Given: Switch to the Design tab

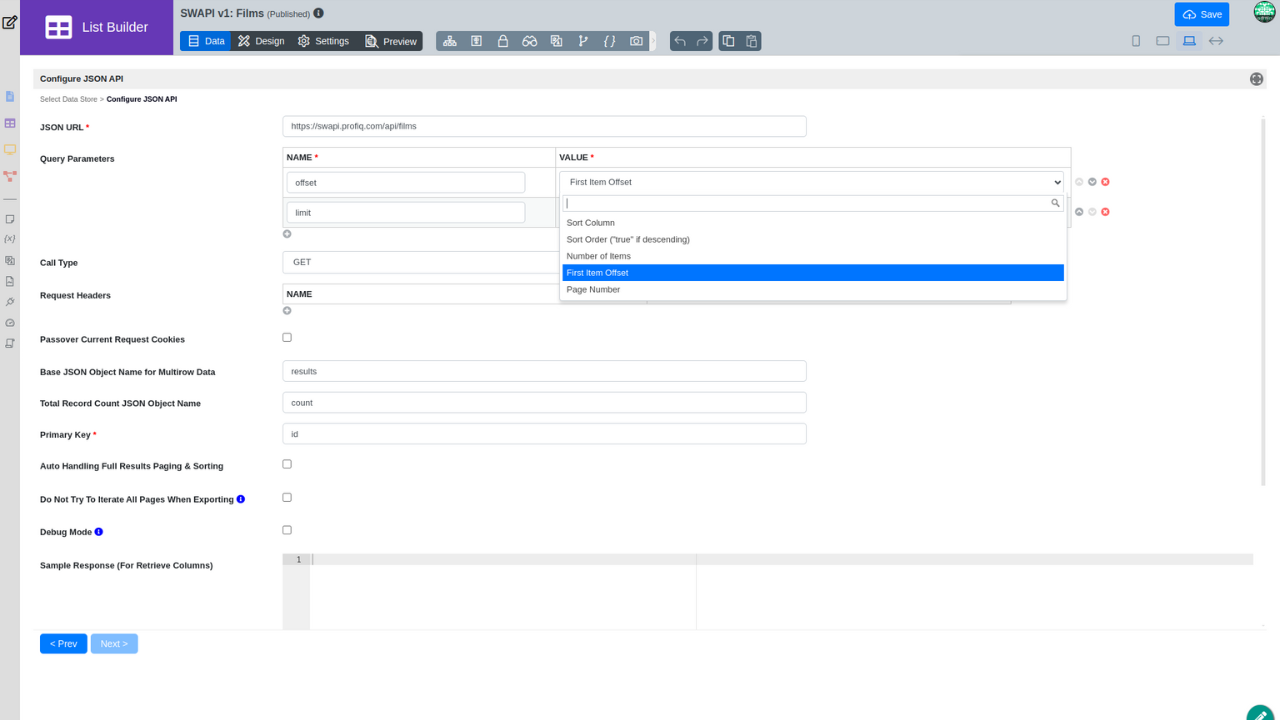Looking at the screenshot, I should pyautogui.click(x=260, y=41).
